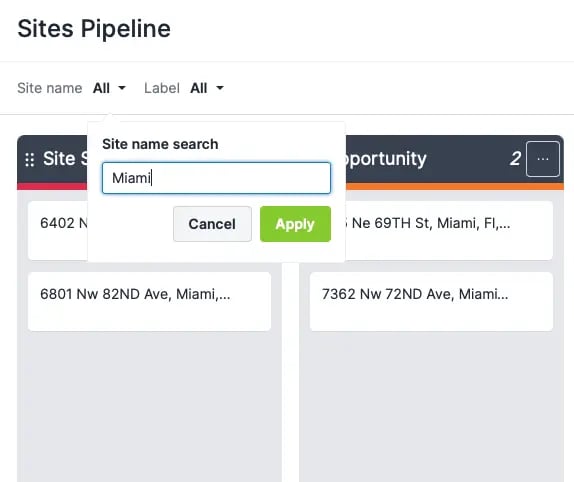Click the Site column header title
The image size is (574, 482).
[65, 159]
